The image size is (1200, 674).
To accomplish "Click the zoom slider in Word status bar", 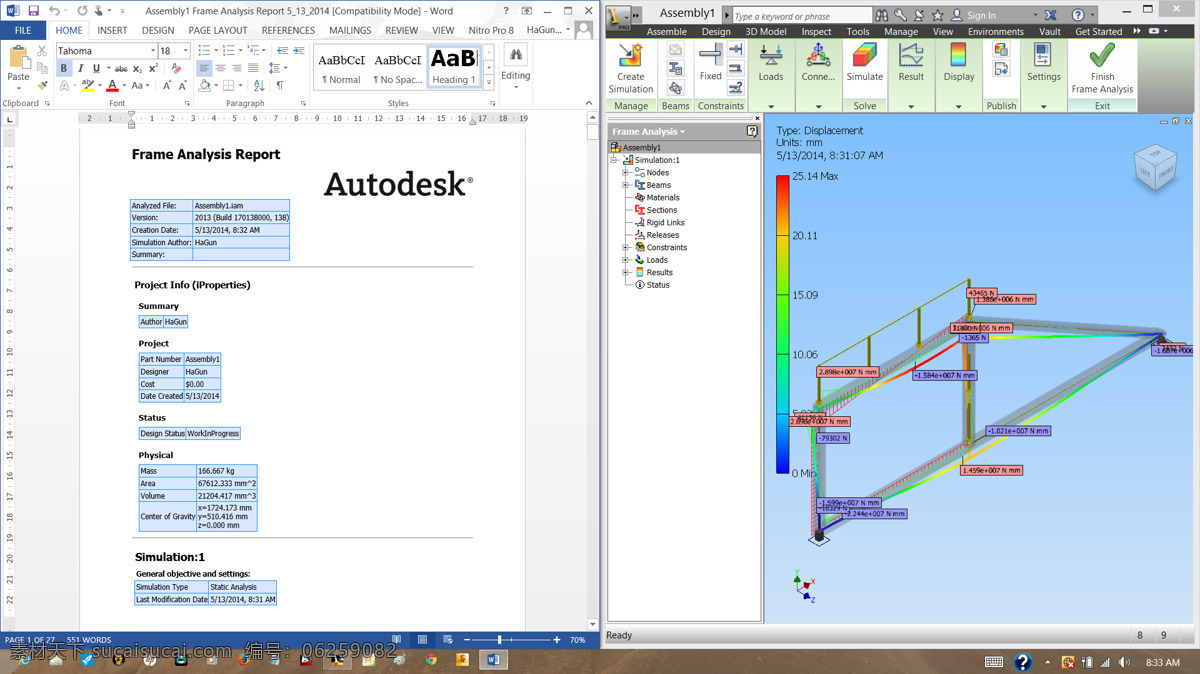I will pos(500,640).
